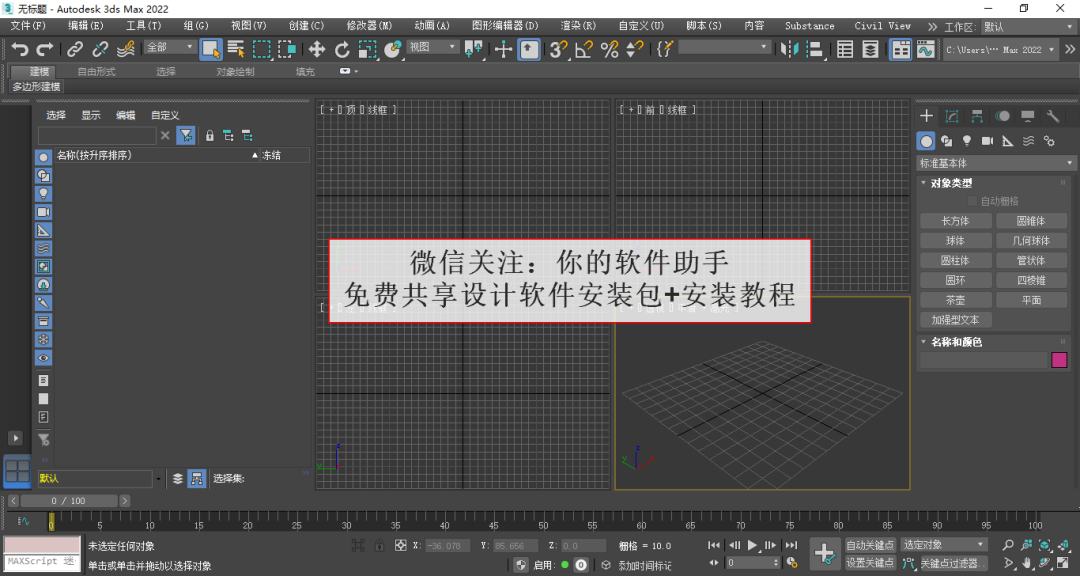Toggle Display Lights filter in Scene Explorer

coord(43,194)
